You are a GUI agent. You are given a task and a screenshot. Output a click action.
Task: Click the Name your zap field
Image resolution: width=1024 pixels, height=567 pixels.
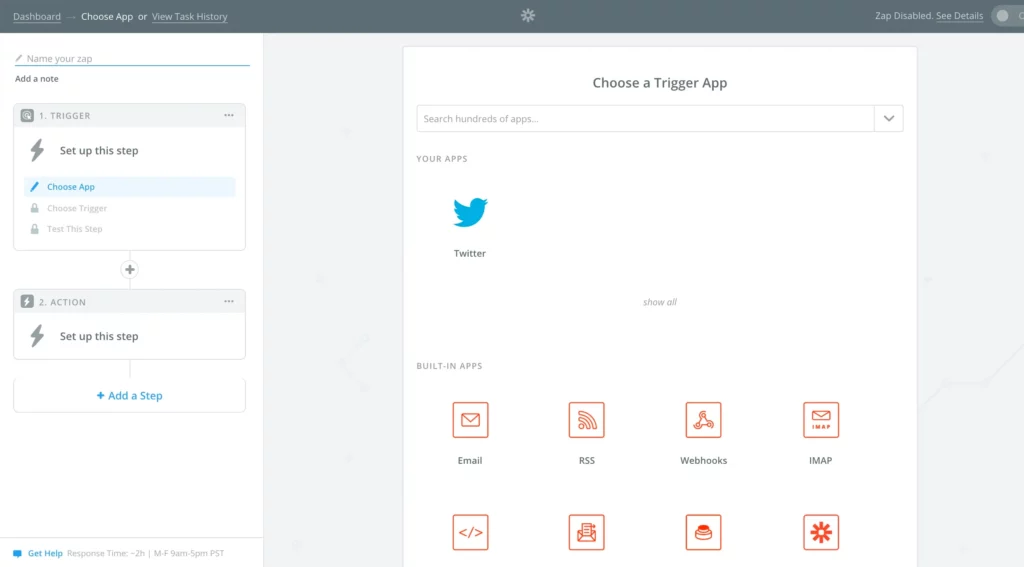coord(132,58)
